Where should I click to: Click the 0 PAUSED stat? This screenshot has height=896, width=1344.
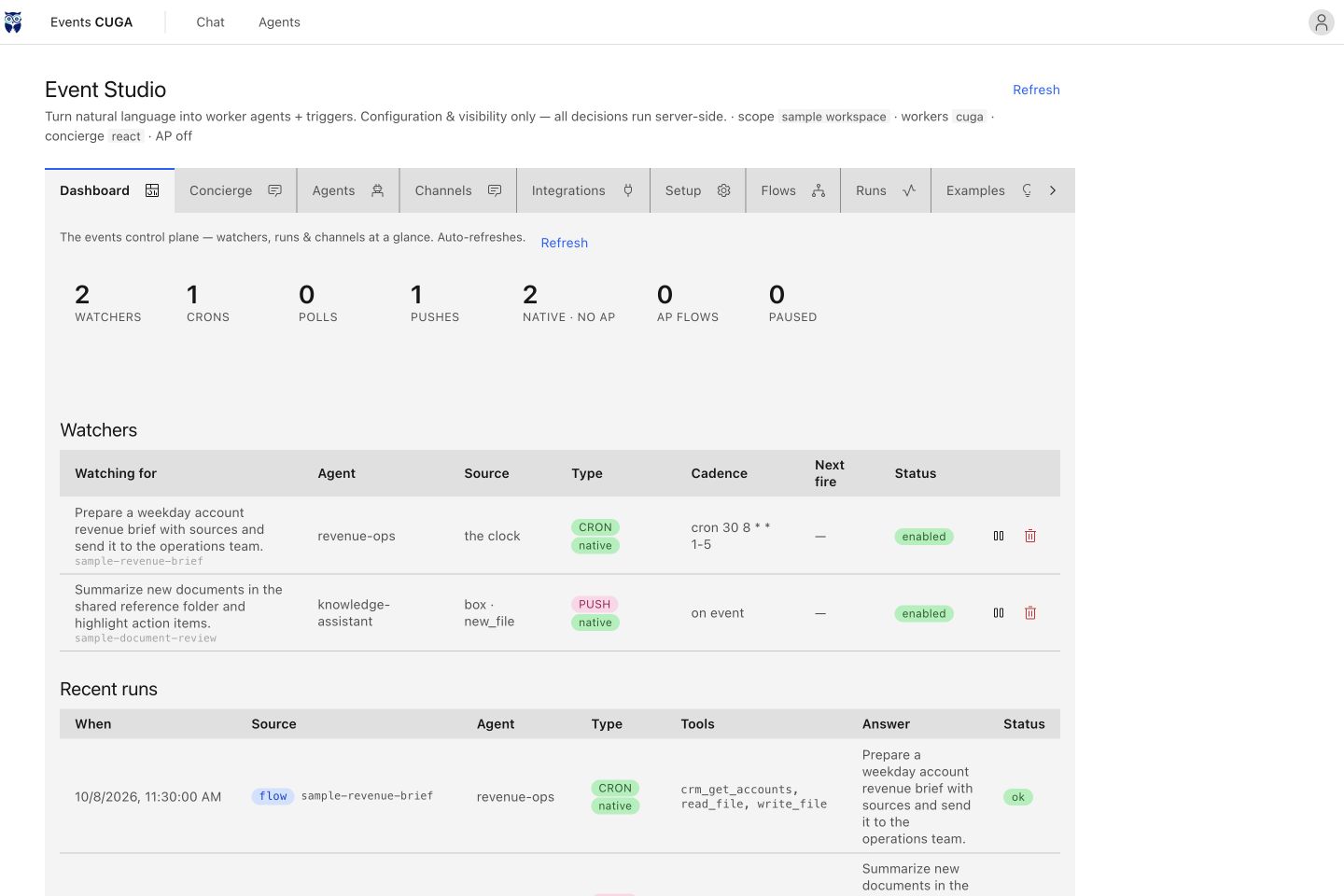tap(792, 303)
